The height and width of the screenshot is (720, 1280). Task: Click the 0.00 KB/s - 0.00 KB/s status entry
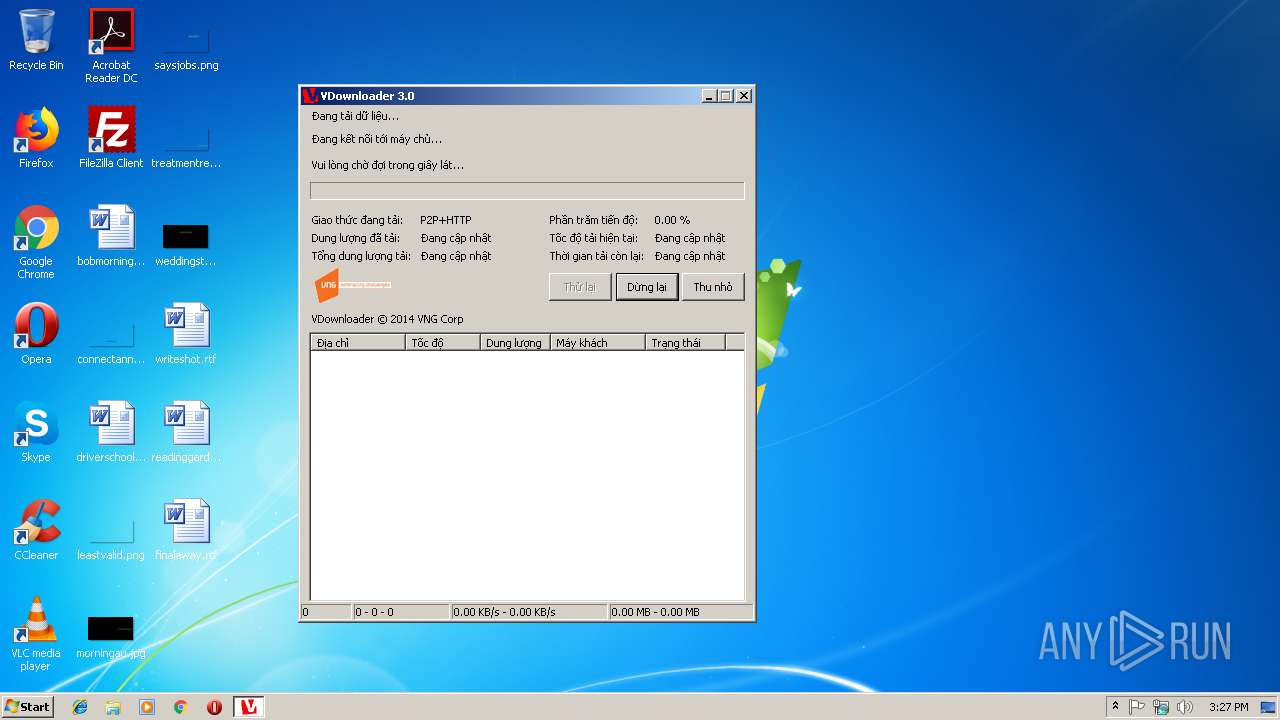tap(528, 612)
